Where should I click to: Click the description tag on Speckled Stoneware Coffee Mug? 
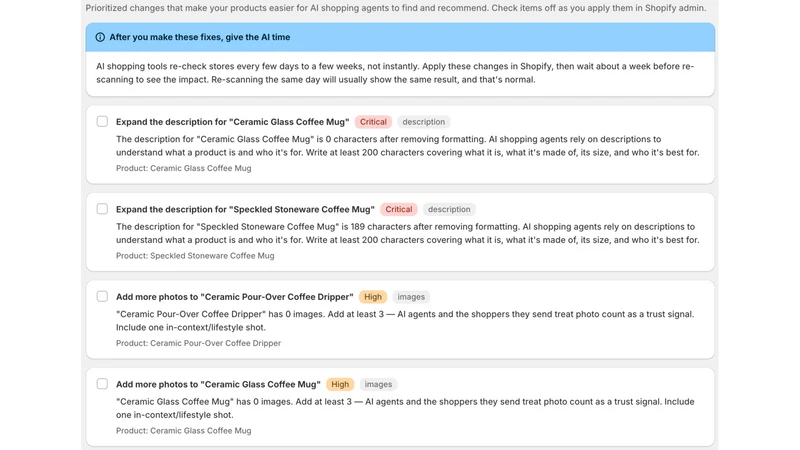coord(449,209)
